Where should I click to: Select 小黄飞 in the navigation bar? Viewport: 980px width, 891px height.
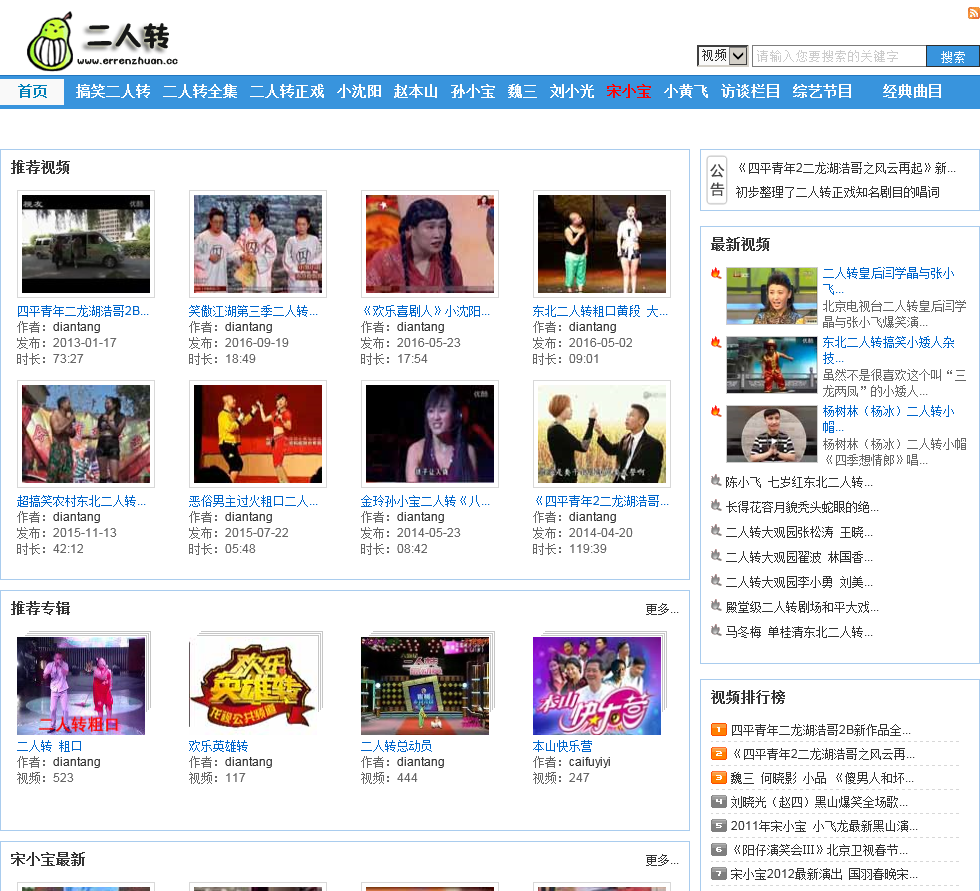click(686, 92)
